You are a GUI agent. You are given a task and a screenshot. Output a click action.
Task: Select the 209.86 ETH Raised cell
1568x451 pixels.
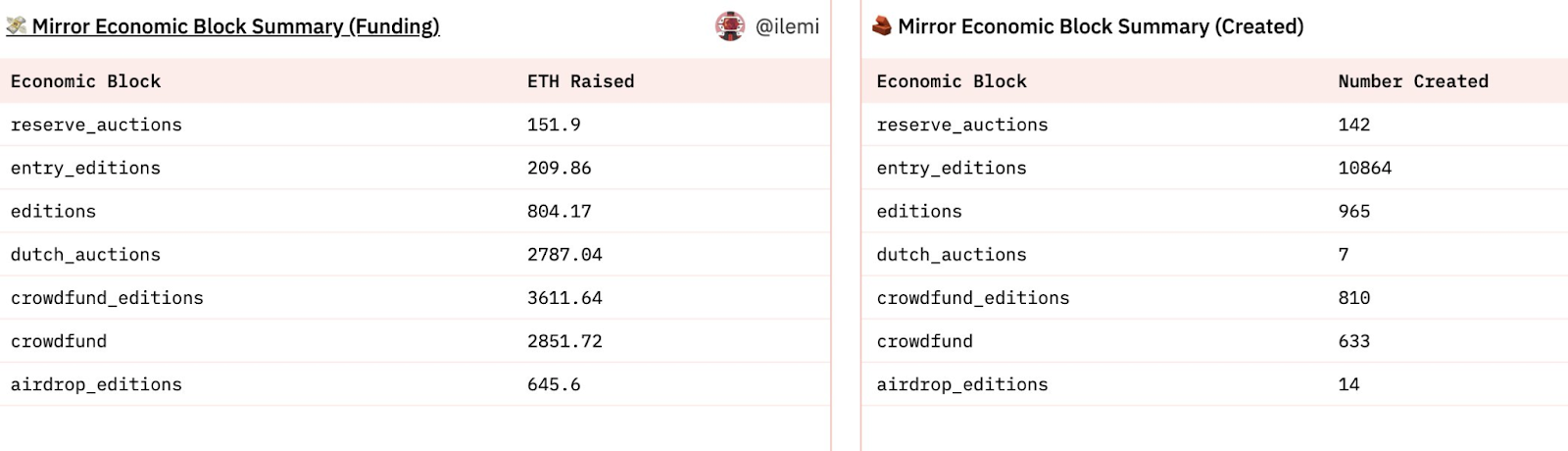point(559,168)
